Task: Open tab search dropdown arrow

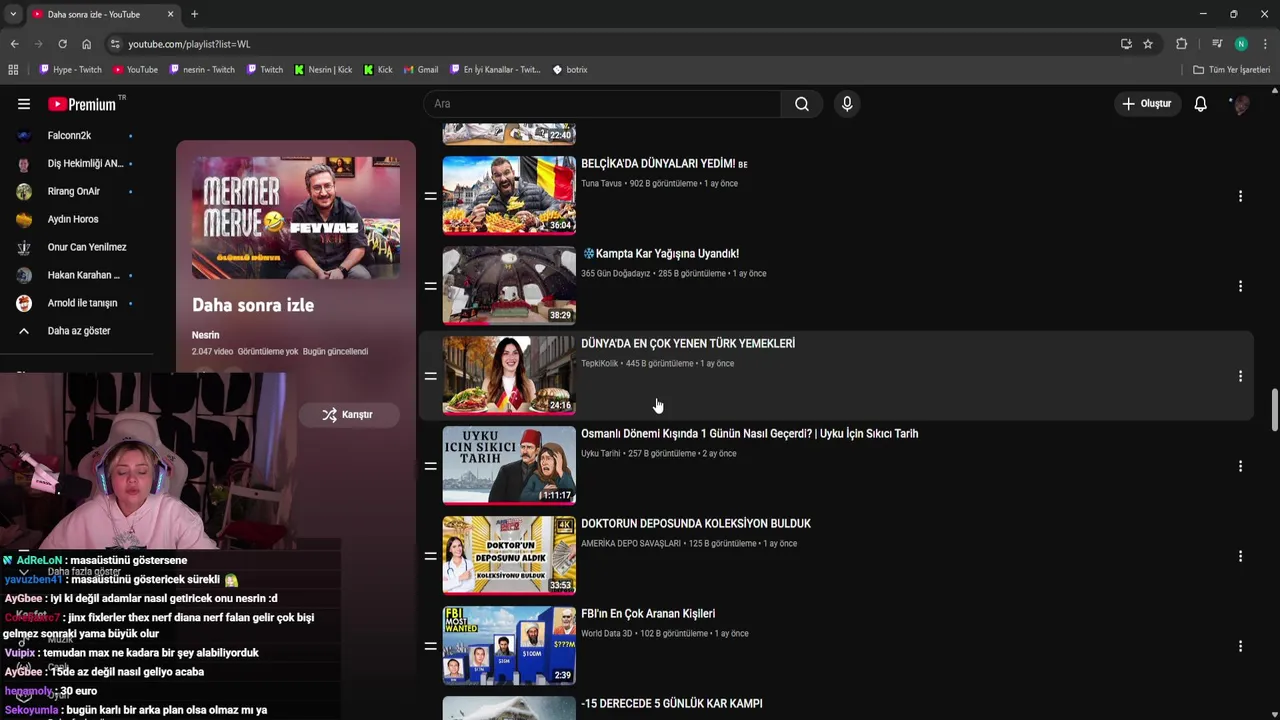Action: (x=13, y=14)
